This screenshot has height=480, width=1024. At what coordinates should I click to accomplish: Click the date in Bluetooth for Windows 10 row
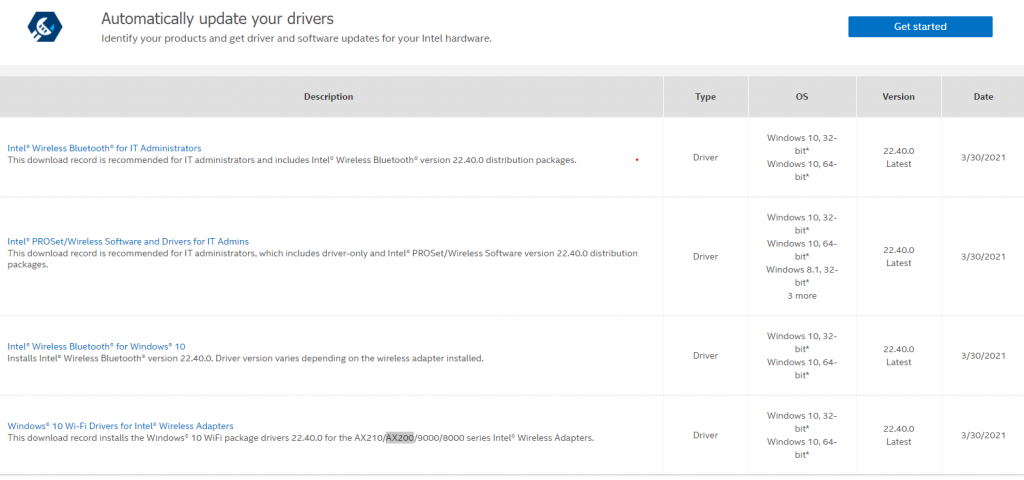983,356
